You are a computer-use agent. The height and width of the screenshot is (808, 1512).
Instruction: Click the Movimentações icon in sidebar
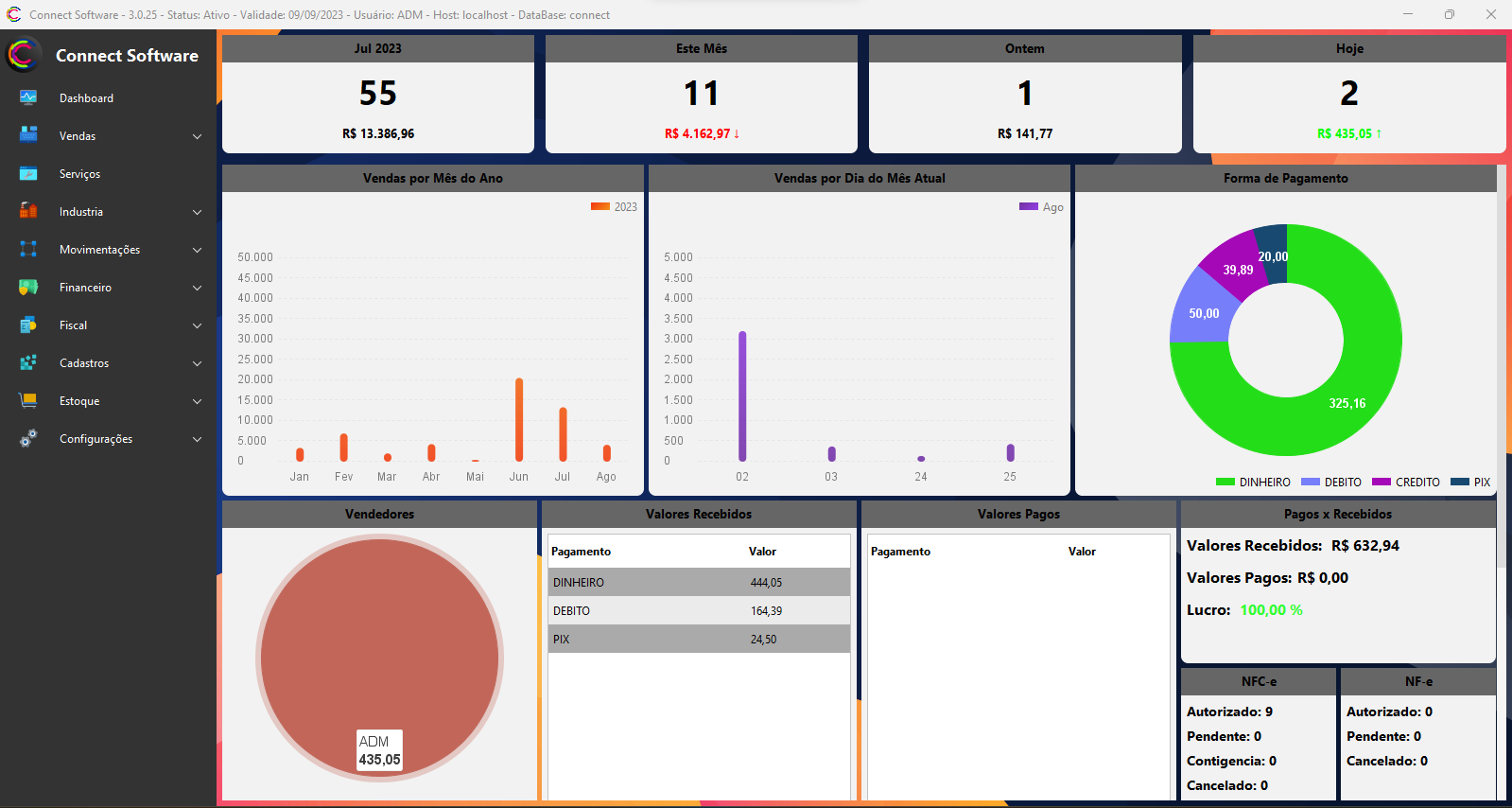coord(28,249)
